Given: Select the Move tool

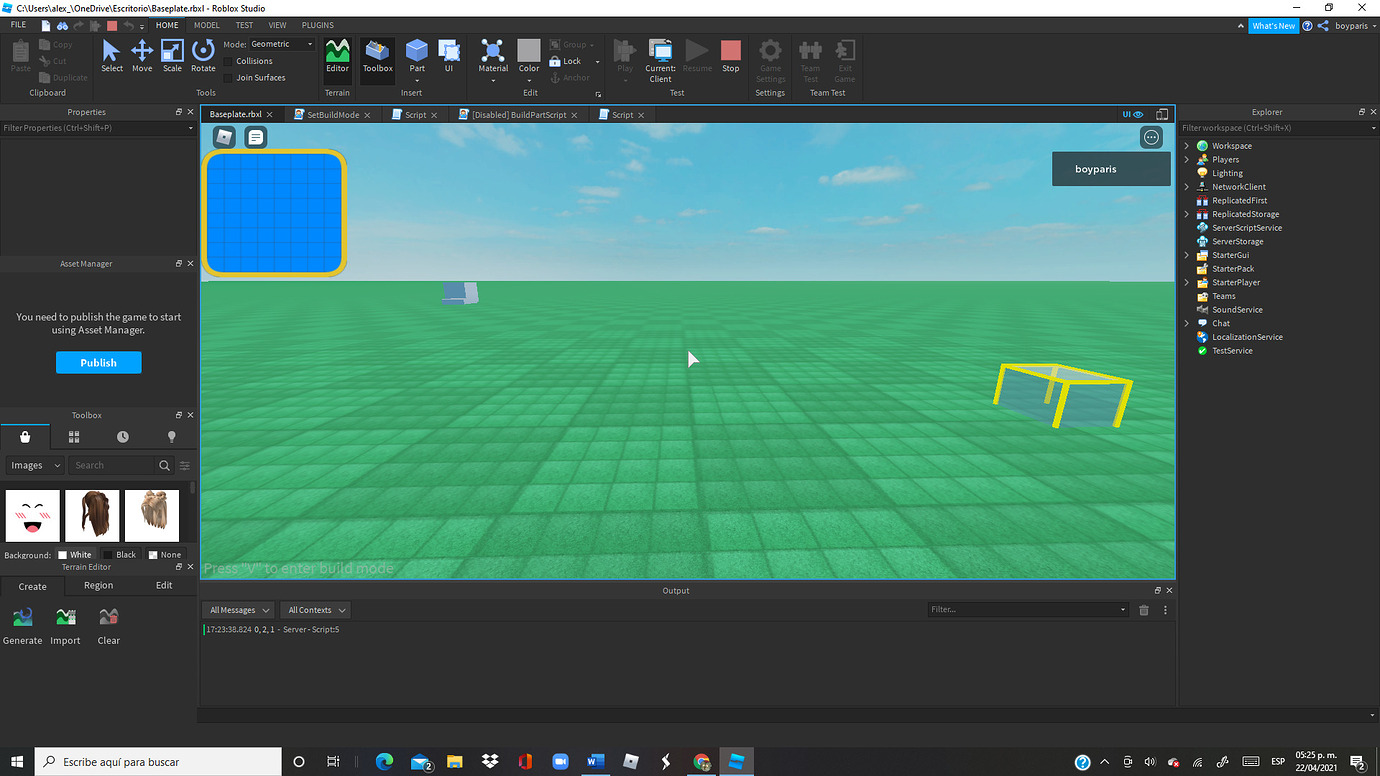Looking at the screenshot, I should 141,55.
